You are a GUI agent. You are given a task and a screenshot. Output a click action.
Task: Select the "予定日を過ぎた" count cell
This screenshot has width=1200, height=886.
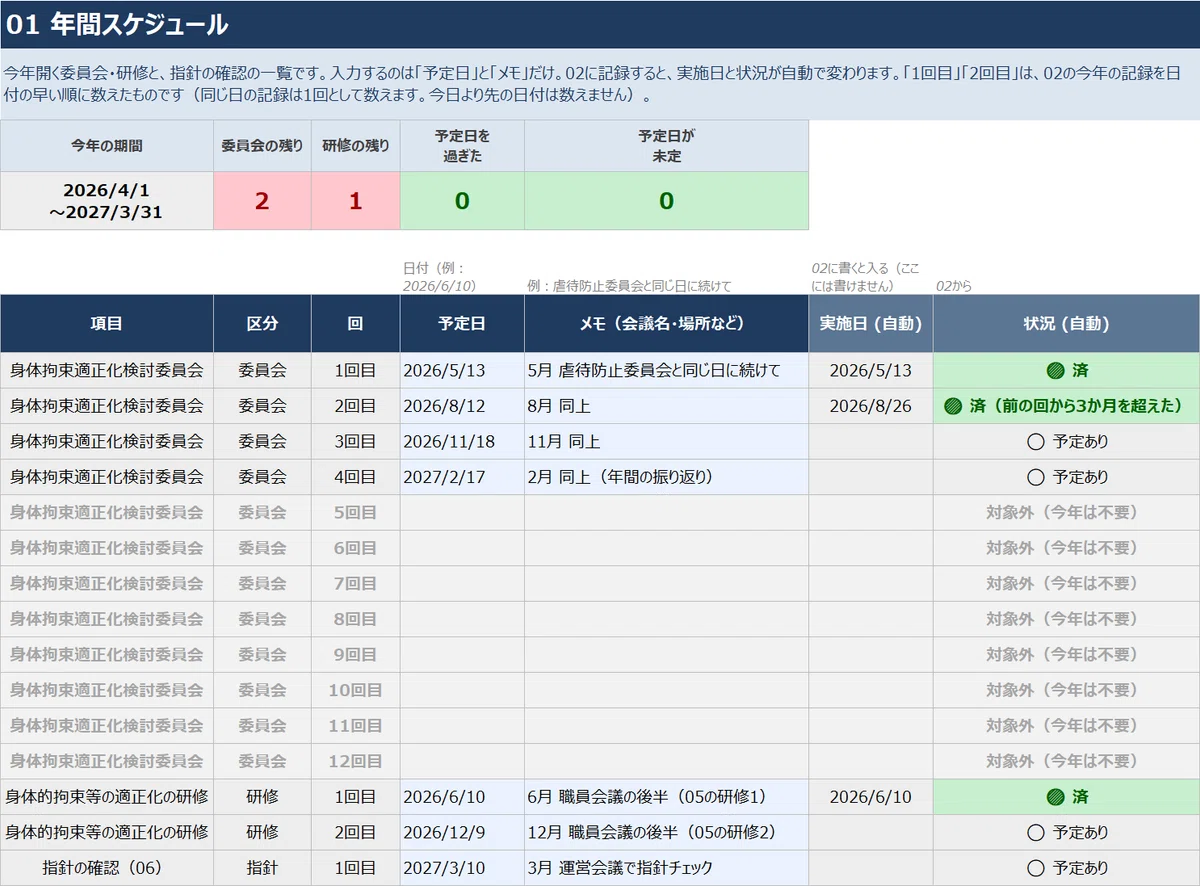point(462,201)
